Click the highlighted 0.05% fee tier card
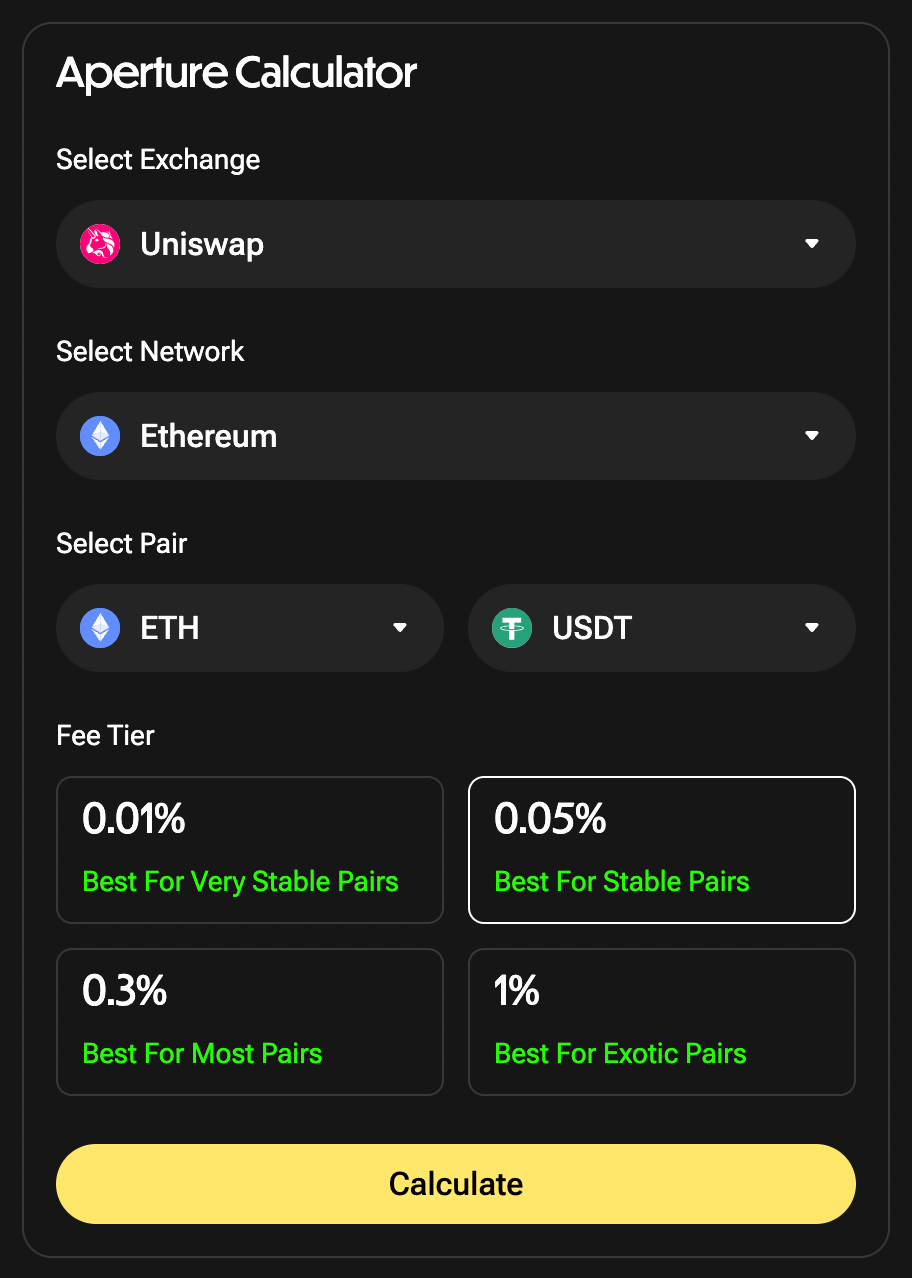Screen dimensions: 912x1278 pos(661,849)
